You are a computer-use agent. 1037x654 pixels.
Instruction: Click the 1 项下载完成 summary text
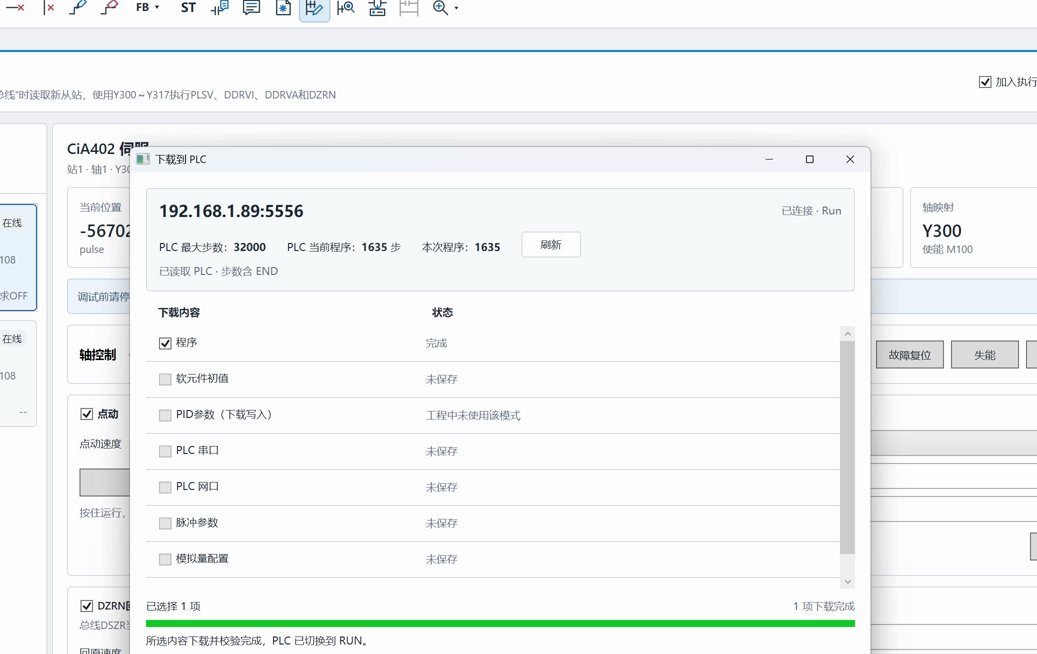point(824,606)
